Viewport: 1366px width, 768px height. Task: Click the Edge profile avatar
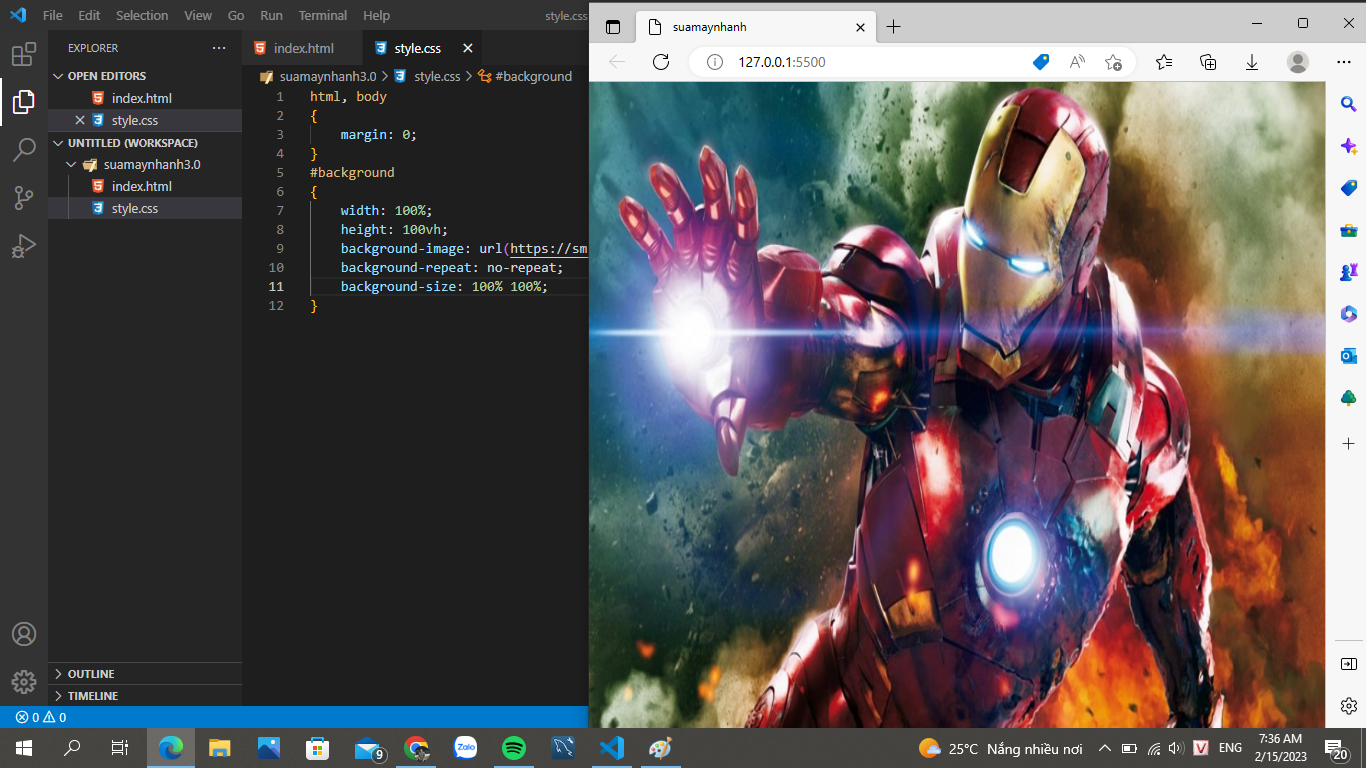point(1298,62)
